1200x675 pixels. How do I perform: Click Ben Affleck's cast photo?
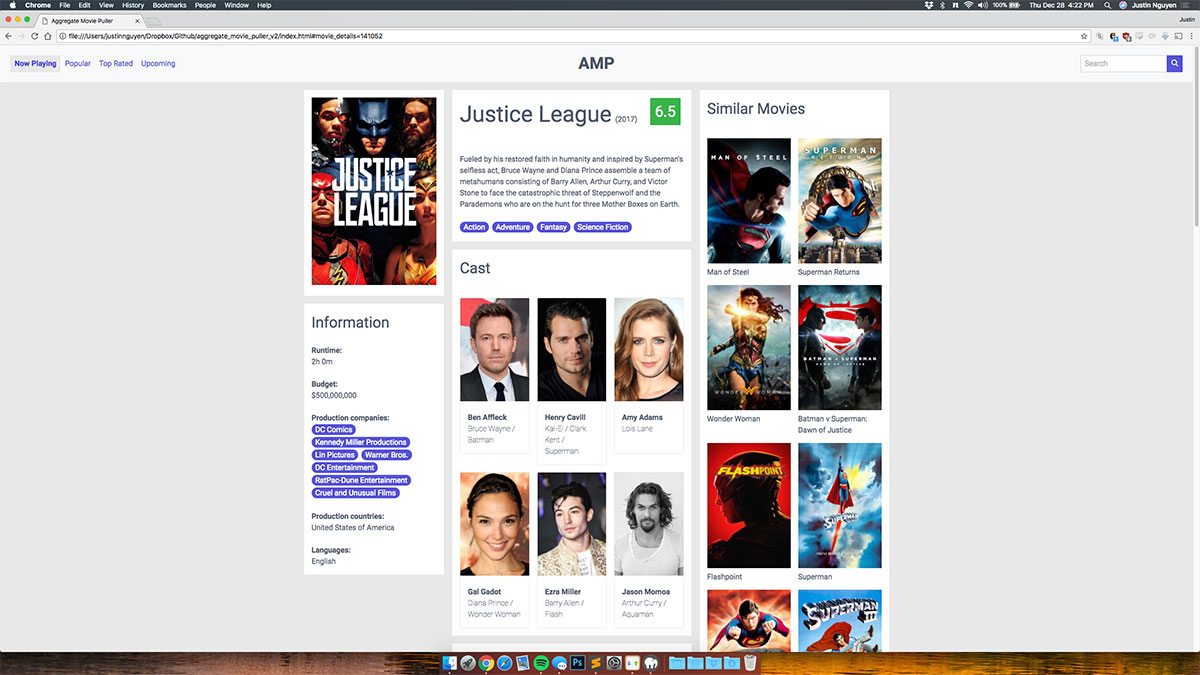[x=495, y=350]
